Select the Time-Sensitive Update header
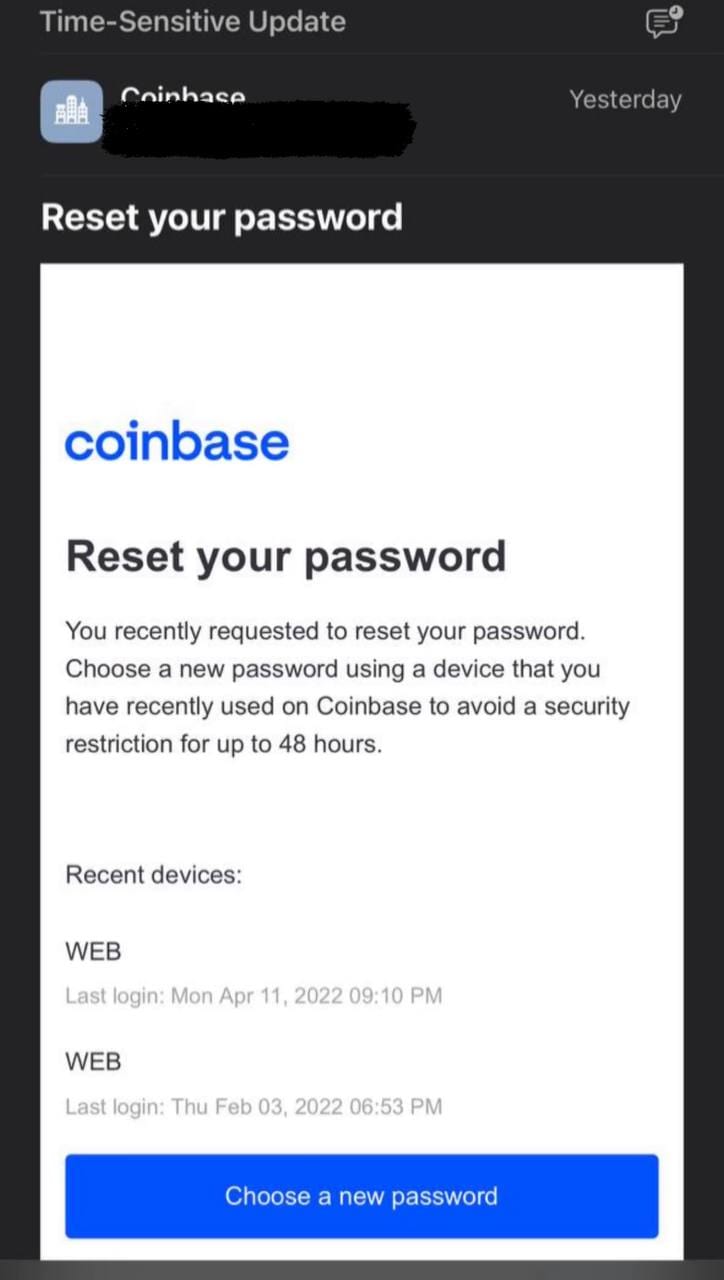 point(193,21)
